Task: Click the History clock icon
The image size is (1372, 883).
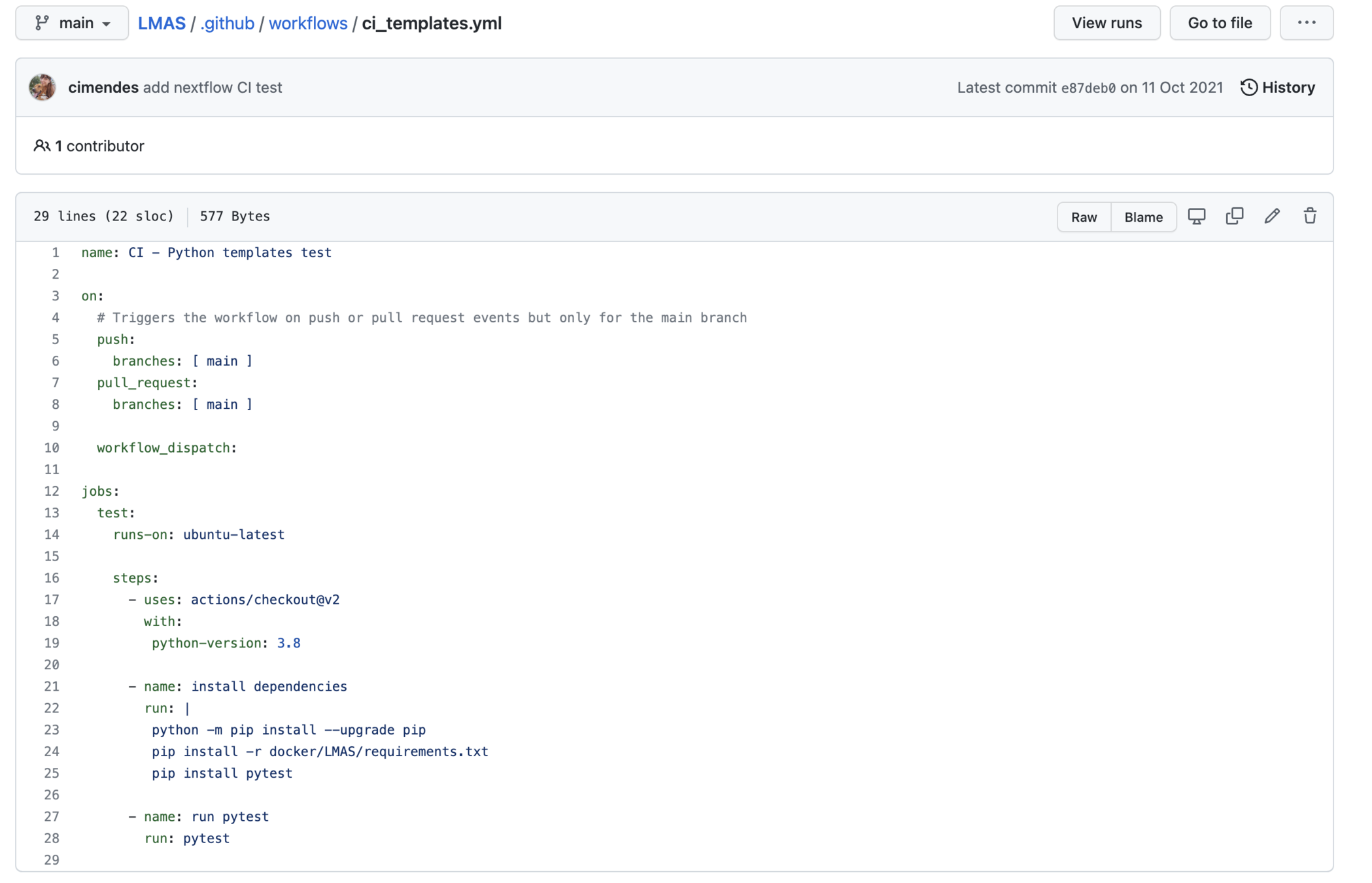Action: click(1248, 88)
